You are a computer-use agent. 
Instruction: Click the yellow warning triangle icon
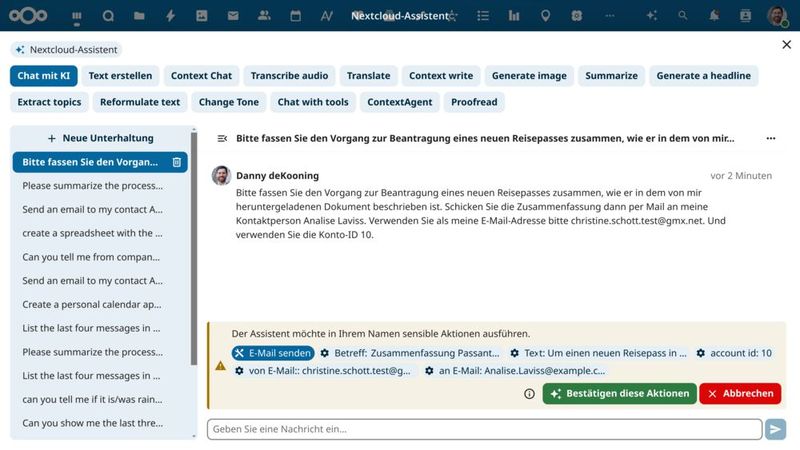tap(220, 366)
